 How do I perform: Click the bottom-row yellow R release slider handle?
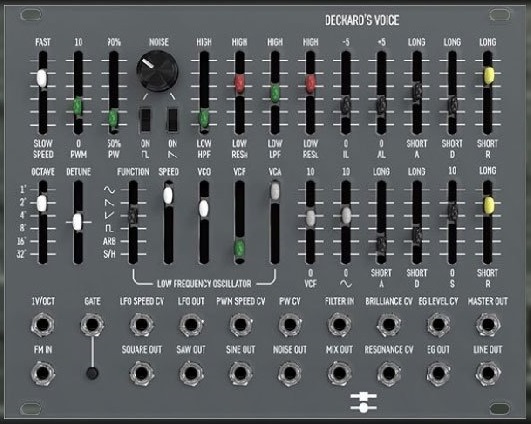(x=488, y=206)
